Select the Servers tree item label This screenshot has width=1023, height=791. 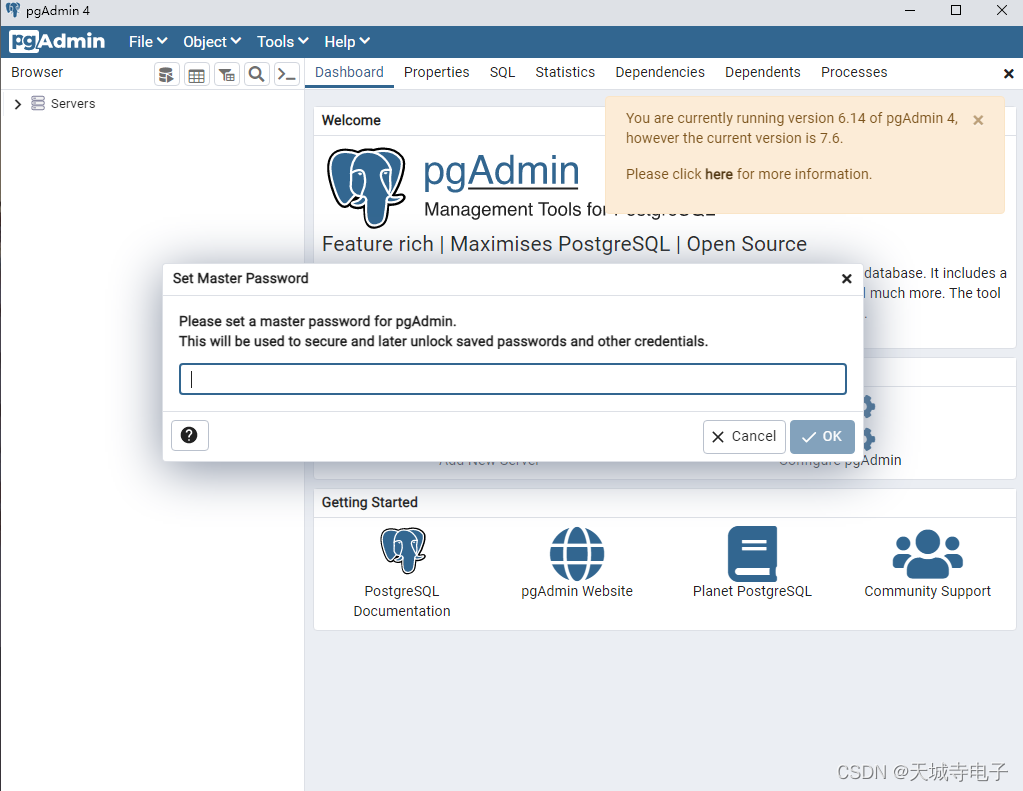73,104
